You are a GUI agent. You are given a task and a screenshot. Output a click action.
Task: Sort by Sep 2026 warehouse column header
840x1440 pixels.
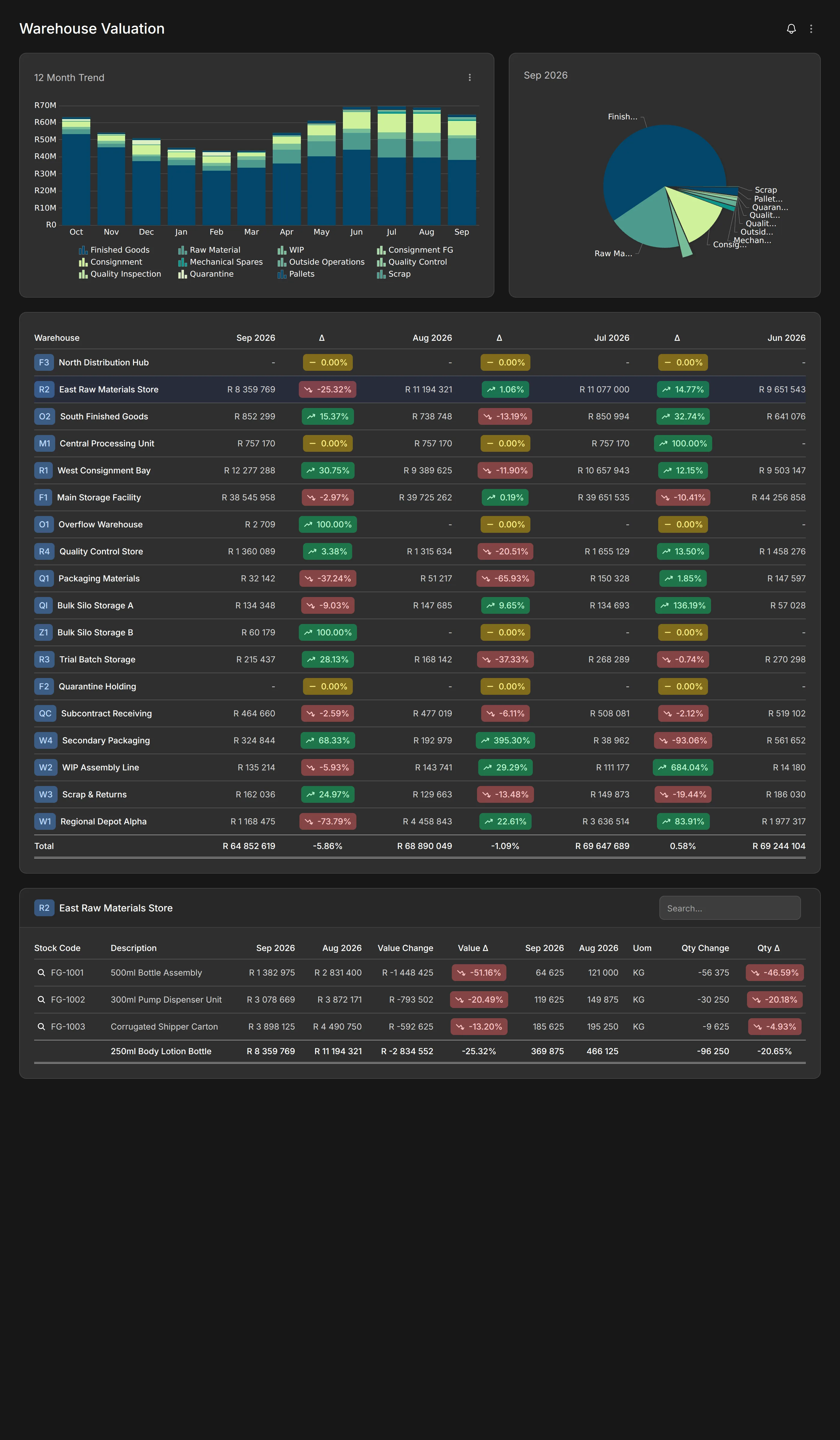255,338
